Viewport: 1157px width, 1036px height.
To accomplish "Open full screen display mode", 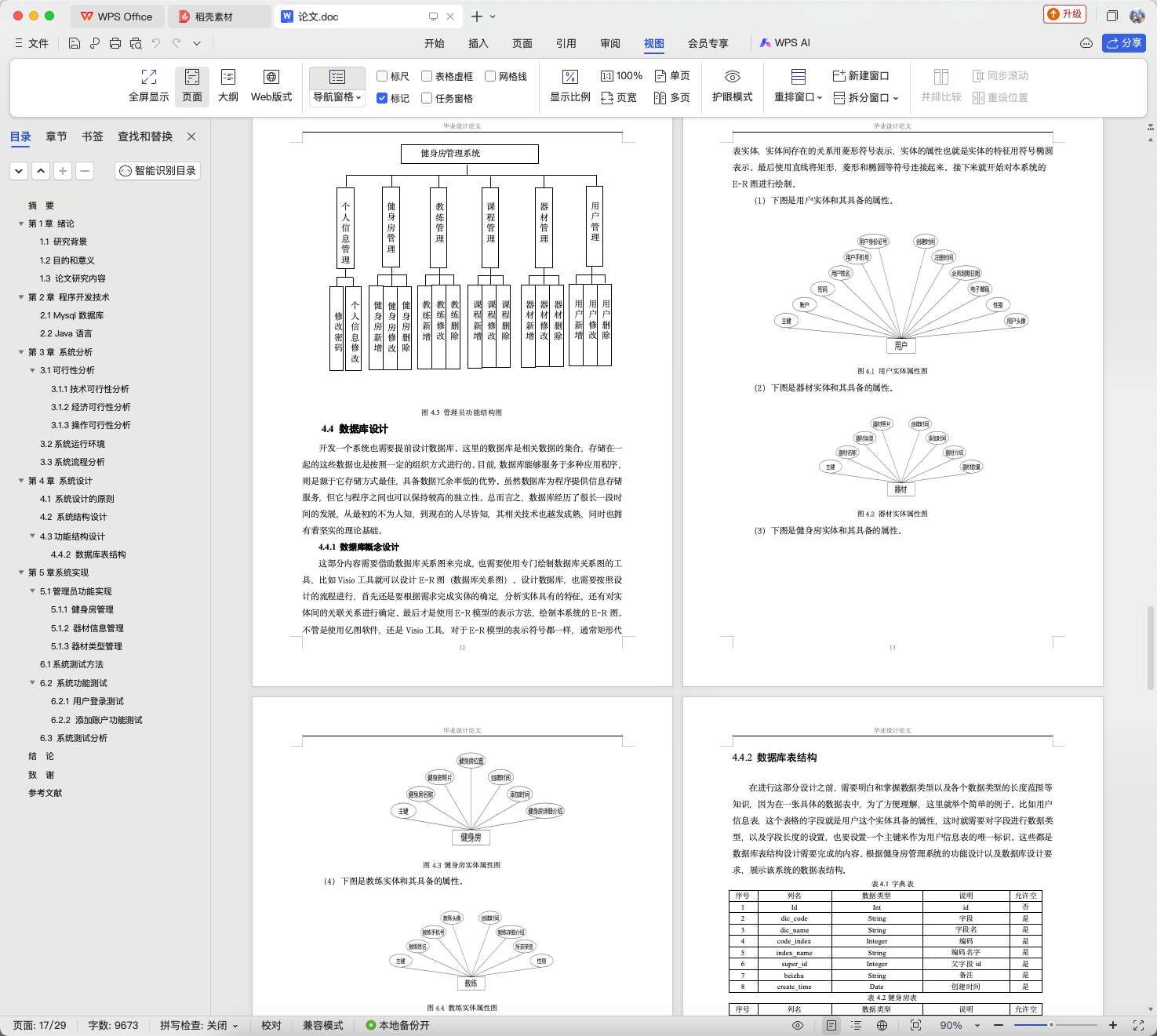I will point(149,86).
